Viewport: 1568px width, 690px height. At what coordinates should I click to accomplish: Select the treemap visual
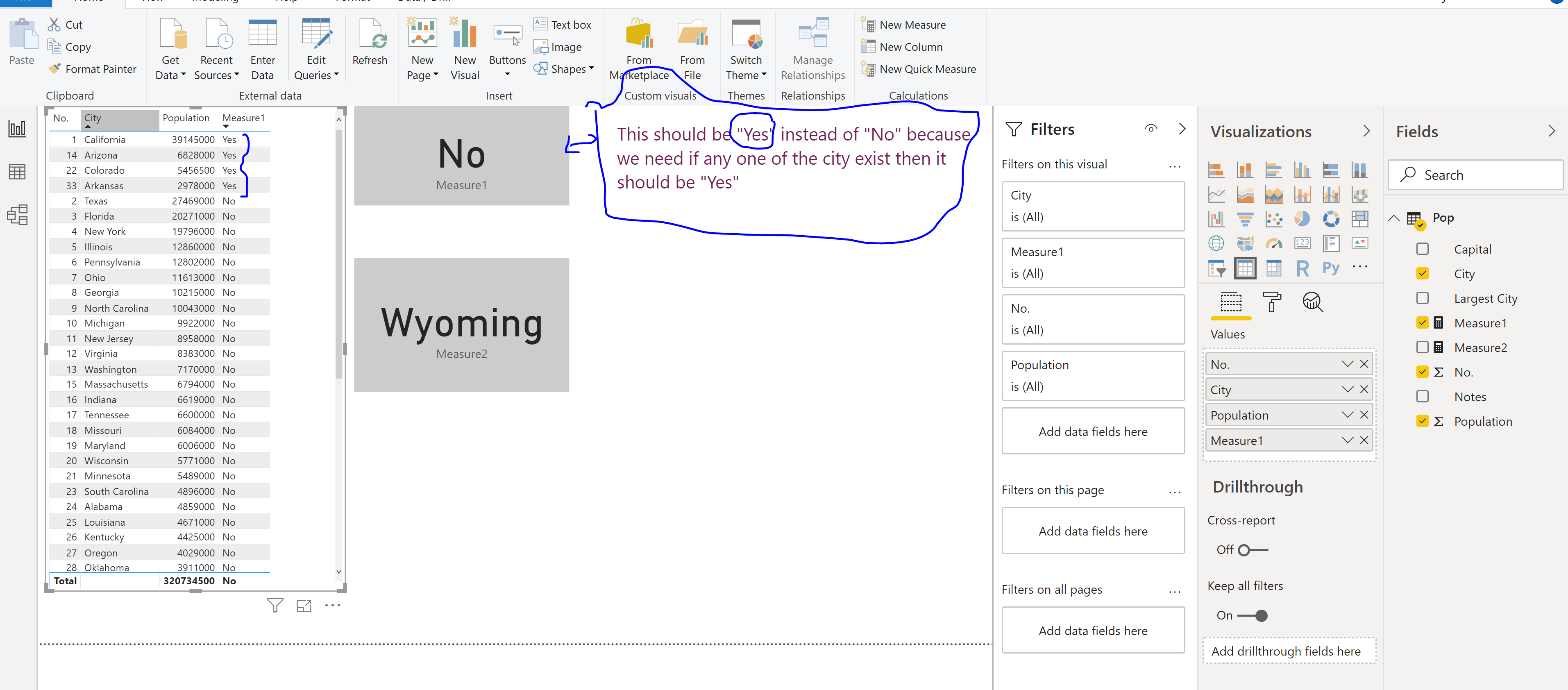click(1359, 219)
